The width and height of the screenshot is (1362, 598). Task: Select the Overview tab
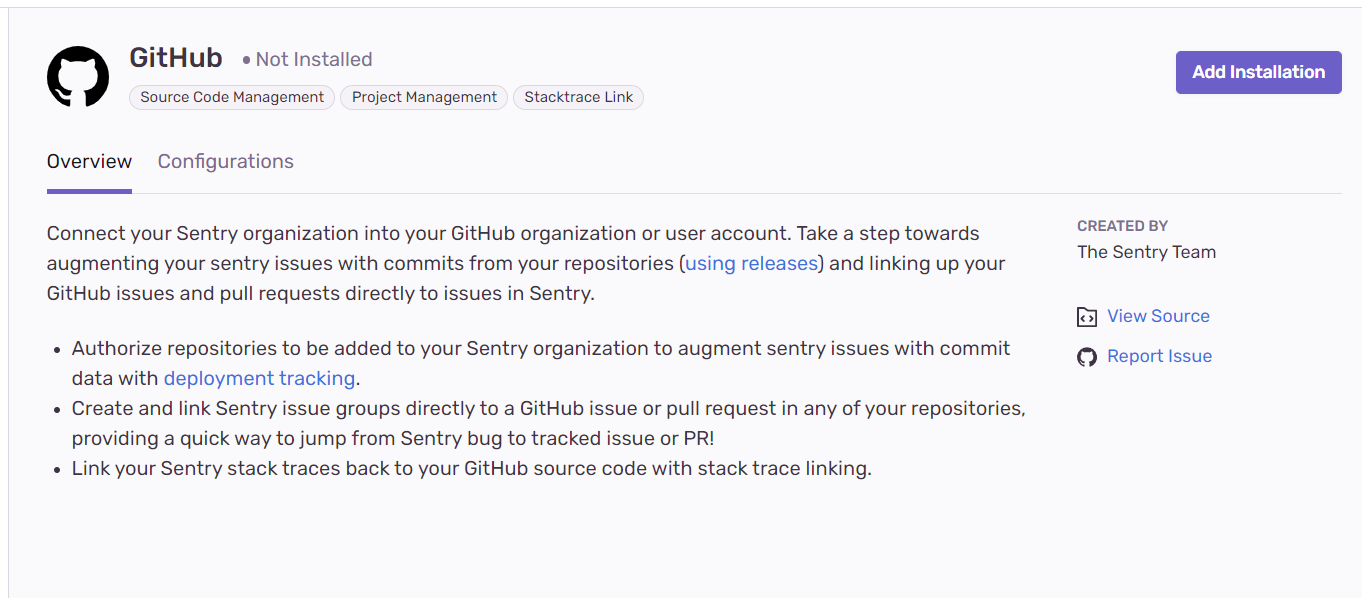[89, 161]
